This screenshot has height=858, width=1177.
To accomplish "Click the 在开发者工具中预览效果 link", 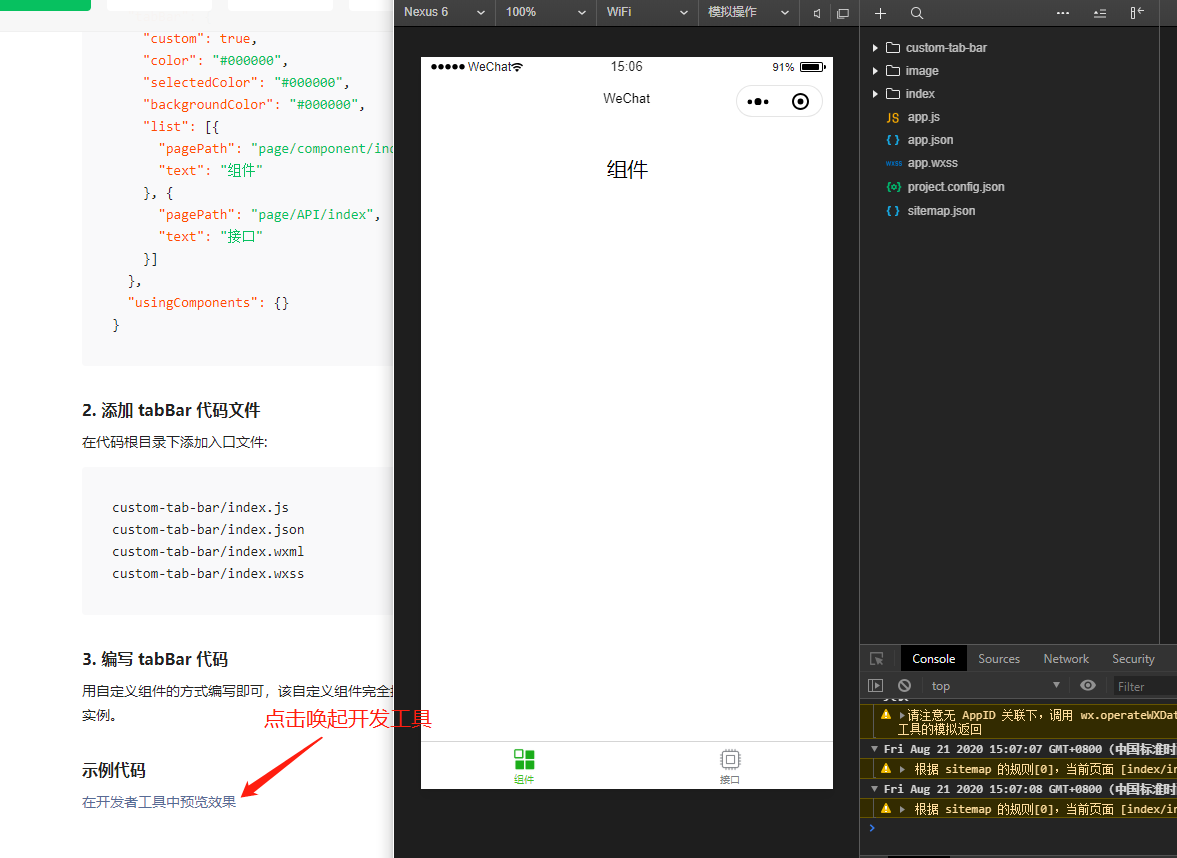I will pos(159,802).
